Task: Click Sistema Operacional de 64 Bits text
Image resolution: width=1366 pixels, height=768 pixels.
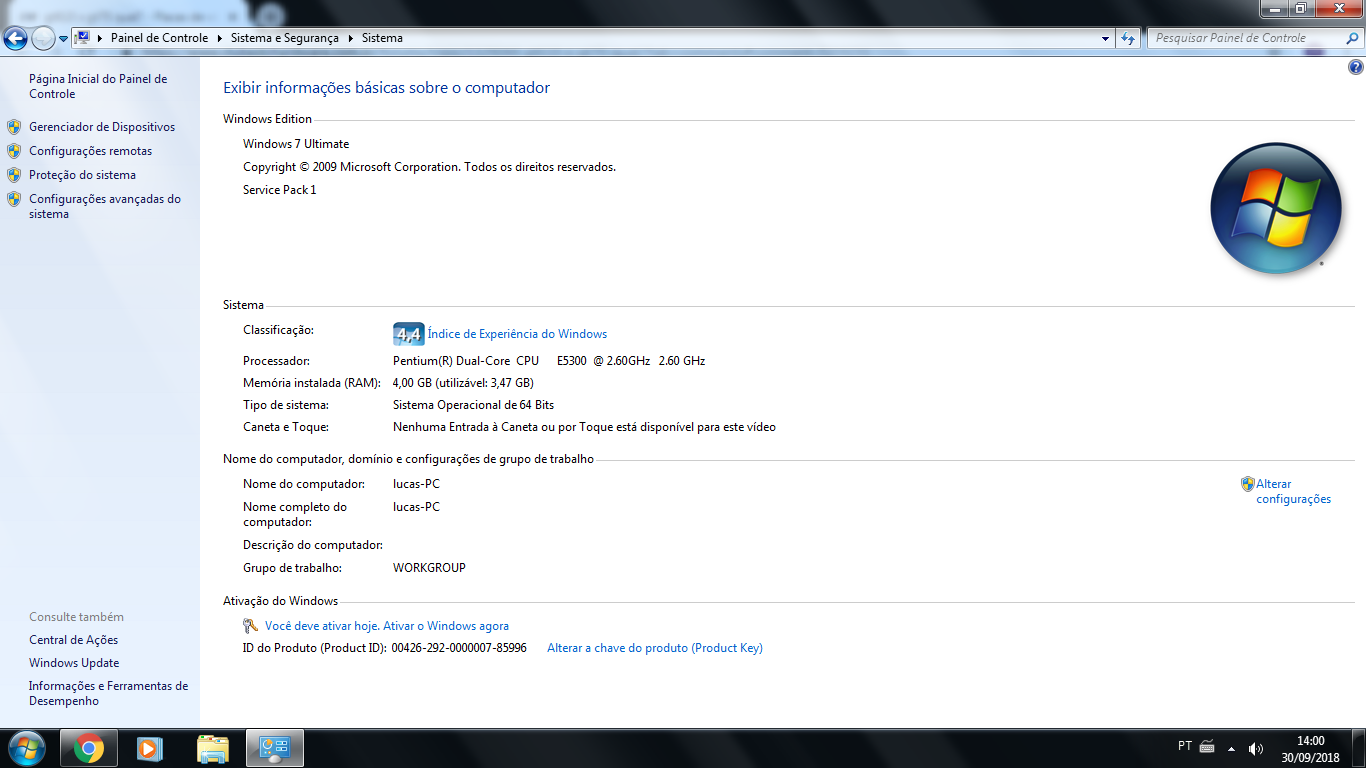Action: pyautogui.click(x=473, y=405)
